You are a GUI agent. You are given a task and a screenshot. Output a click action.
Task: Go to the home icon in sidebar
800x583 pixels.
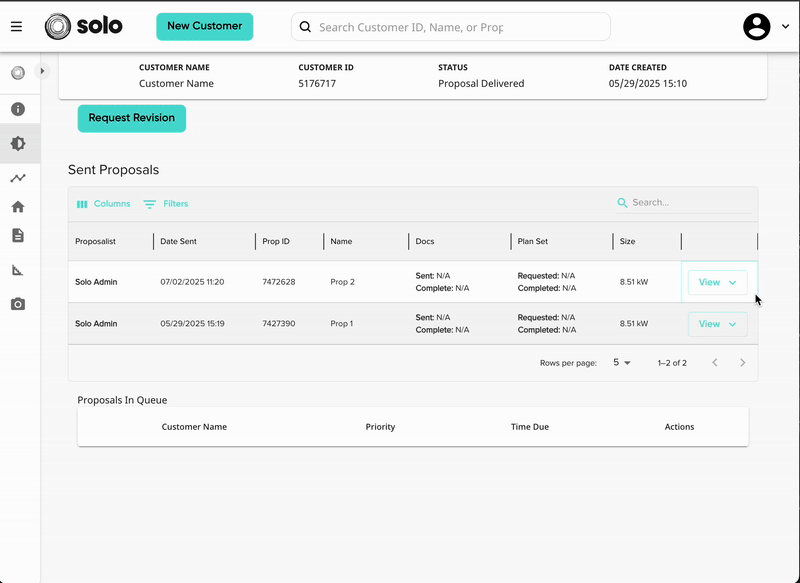[x=18, y=207]
